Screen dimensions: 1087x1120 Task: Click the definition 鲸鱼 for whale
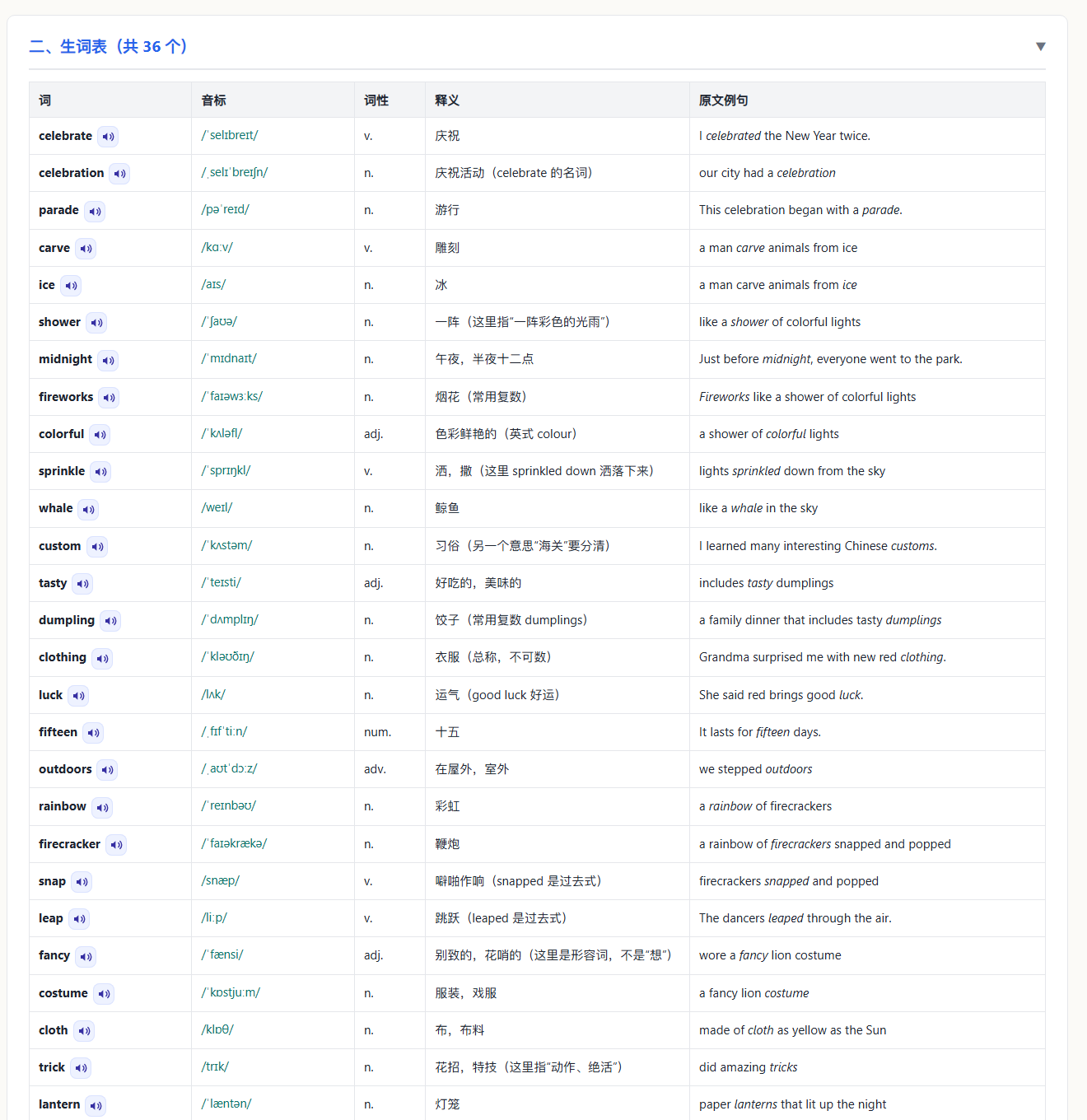pos(447,508)
